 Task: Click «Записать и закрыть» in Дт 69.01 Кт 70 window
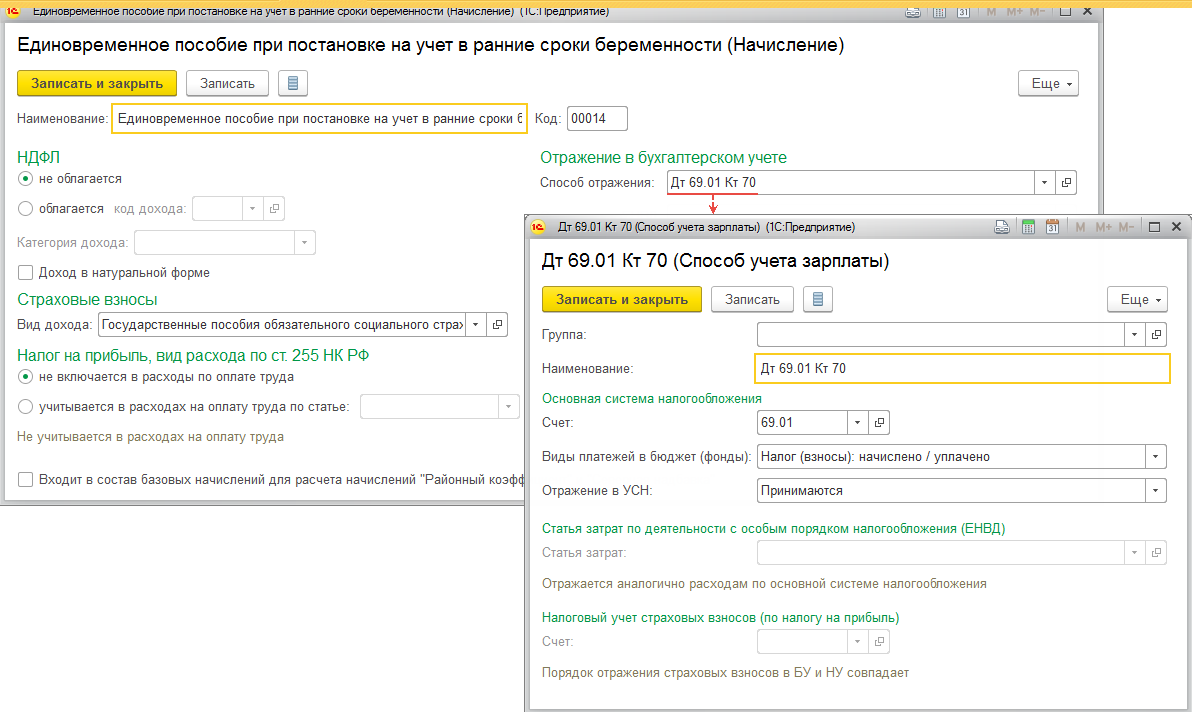(x=622, y=299)
